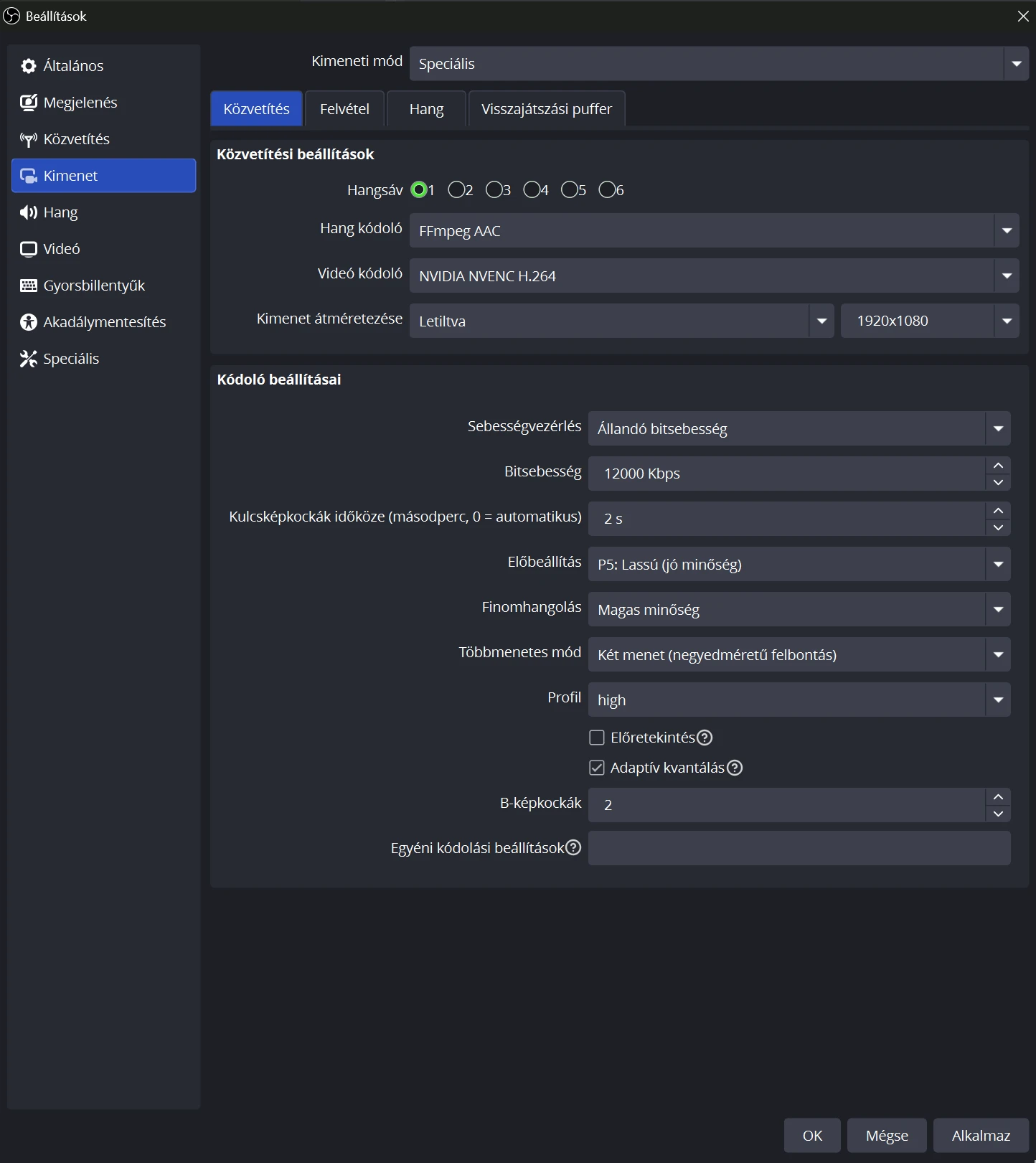Click the Megjelenés monitor icon in sidebar

pyautogui.click(x=29, y=103)
